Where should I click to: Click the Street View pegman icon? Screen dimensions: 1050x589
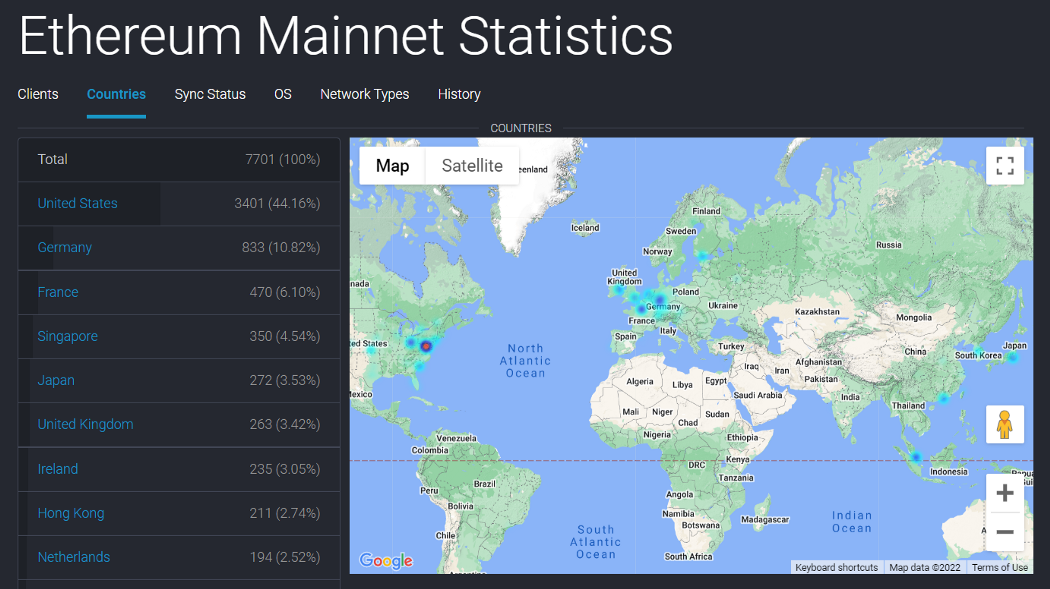point(1005,425)
